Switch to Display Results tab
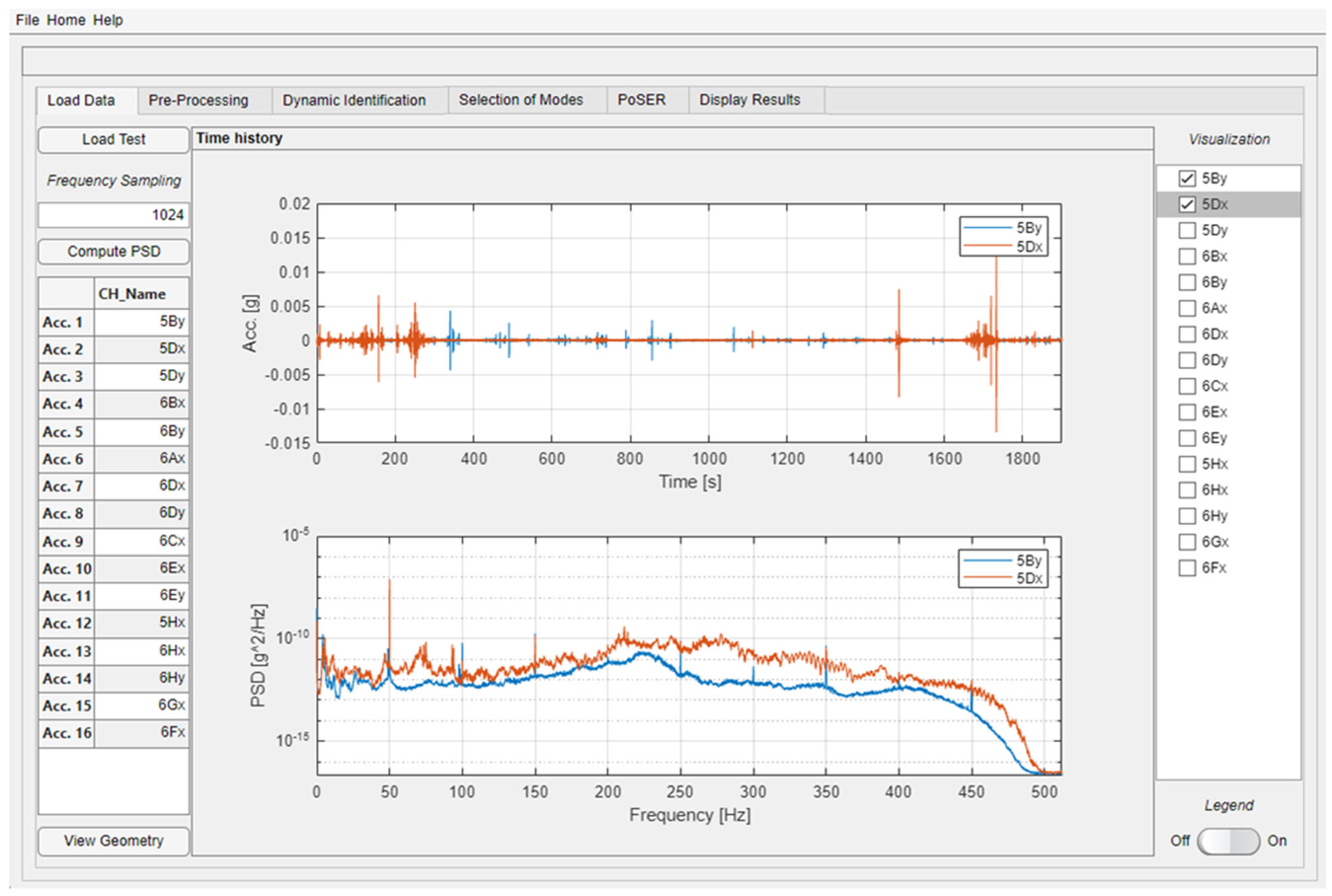The width and height of the screenshot is (1332, 896). (749, 100)
